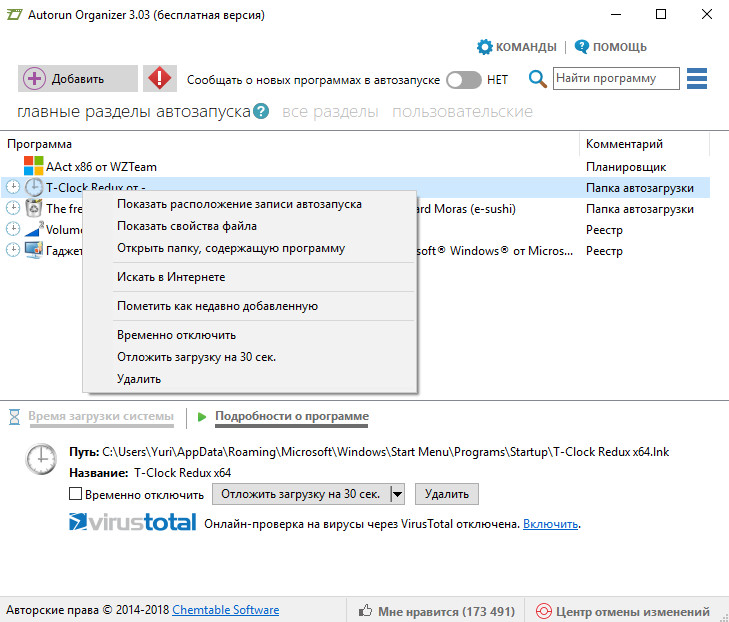Open the КОМАНДЫ menu

click(x=517, y=47)
